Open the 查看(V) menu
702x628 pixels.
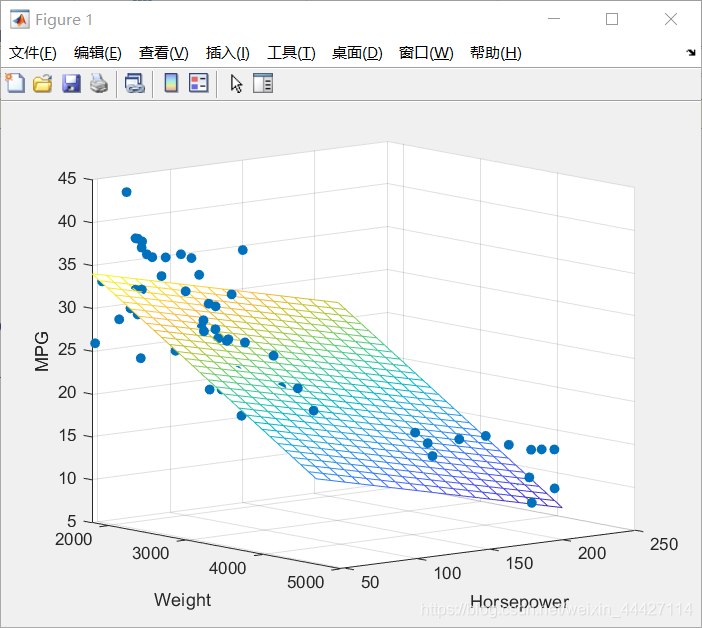163,53
